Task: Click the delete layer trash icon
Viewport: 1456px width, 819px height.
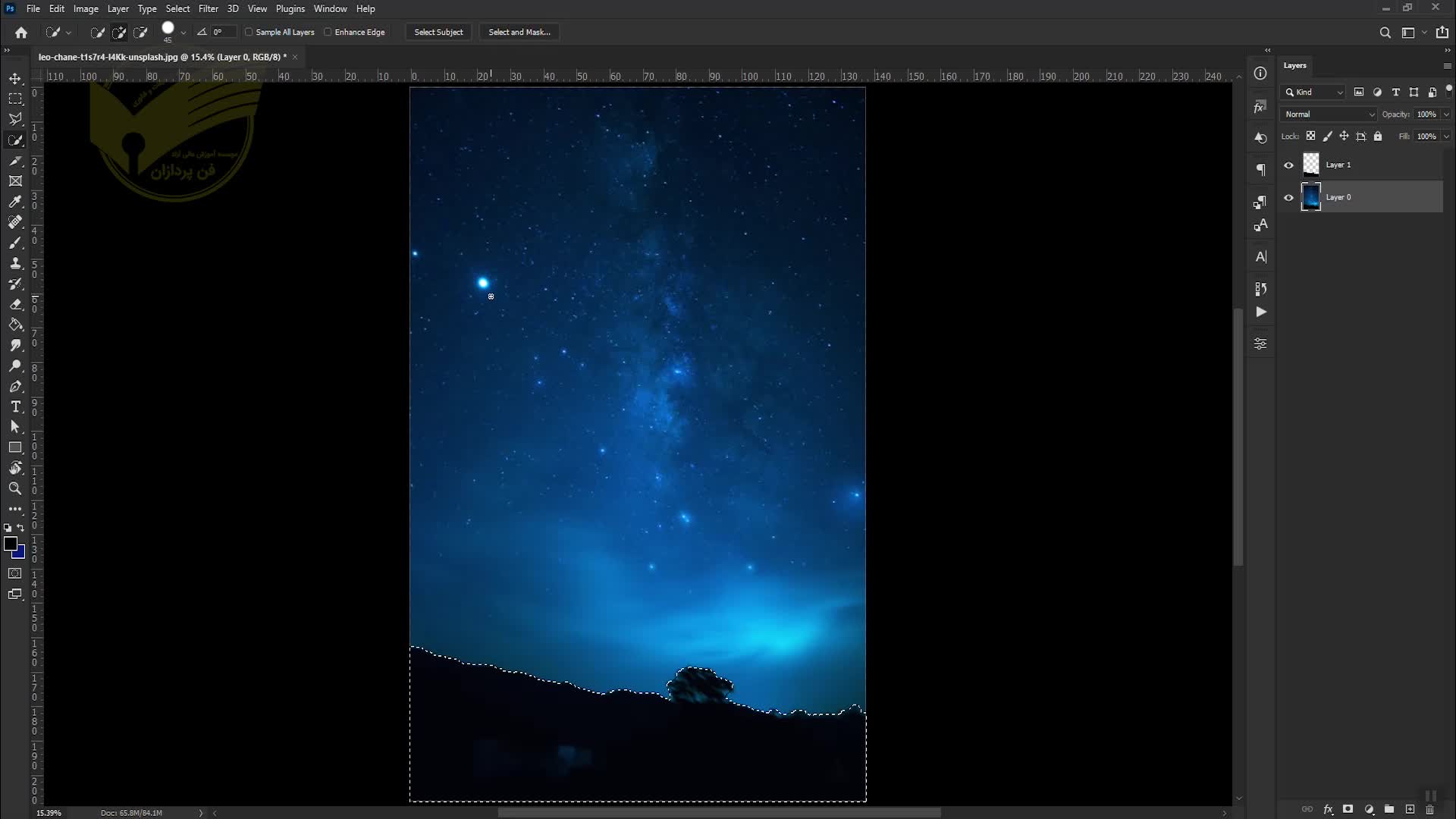Action: pos(1430,810)
